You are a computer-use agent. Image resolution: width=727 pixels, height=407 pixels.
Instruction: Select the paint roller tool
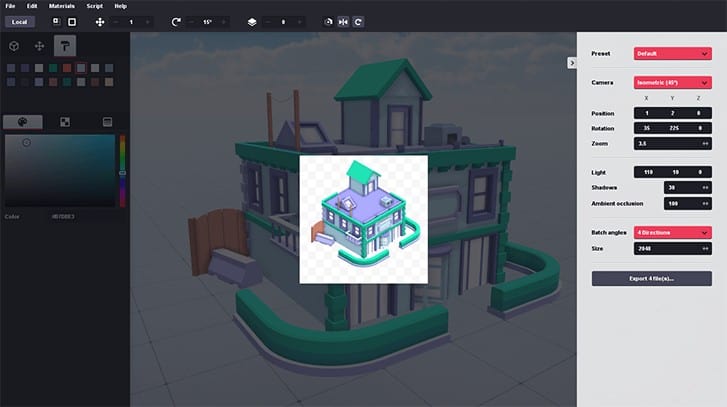64,46
